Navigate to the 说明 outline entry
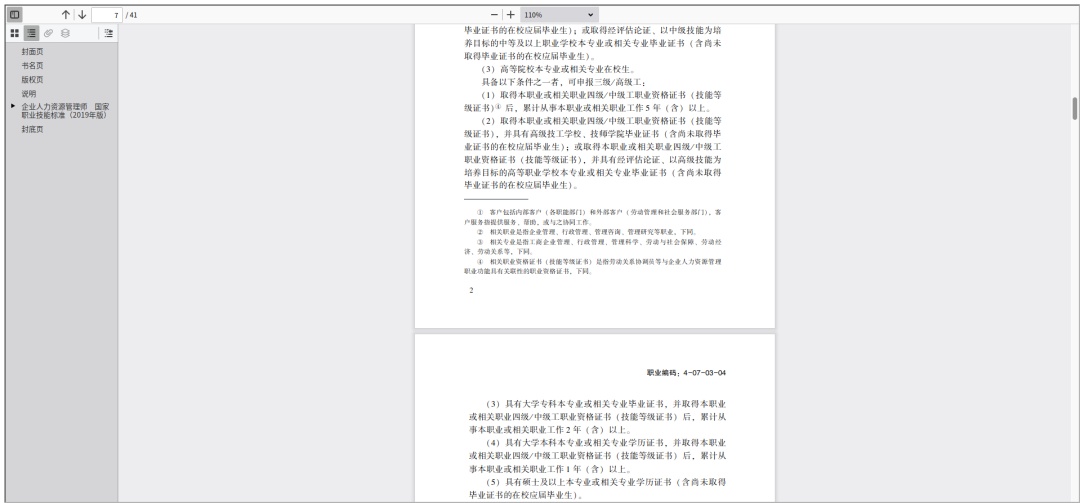The height and width of the screenshot is (503, 1080). click(29, 92)
